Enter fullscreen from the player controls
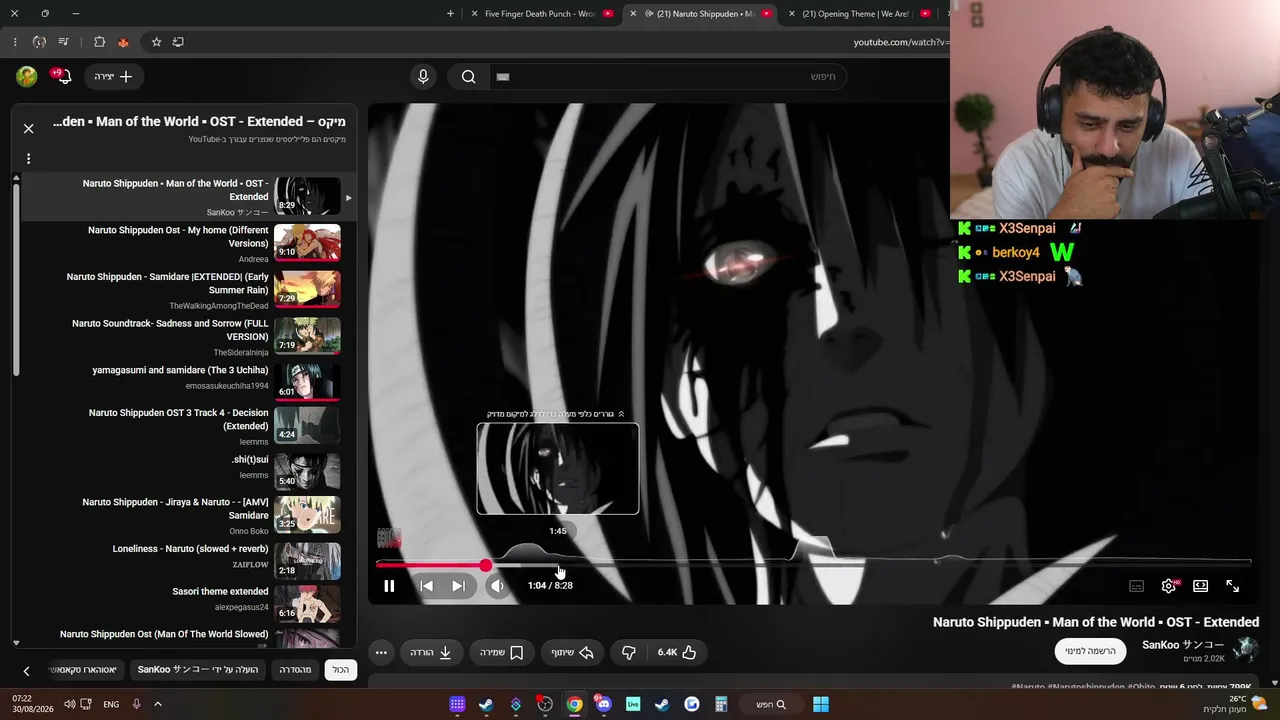The image size is (1280, 720). pos(1232,586)
